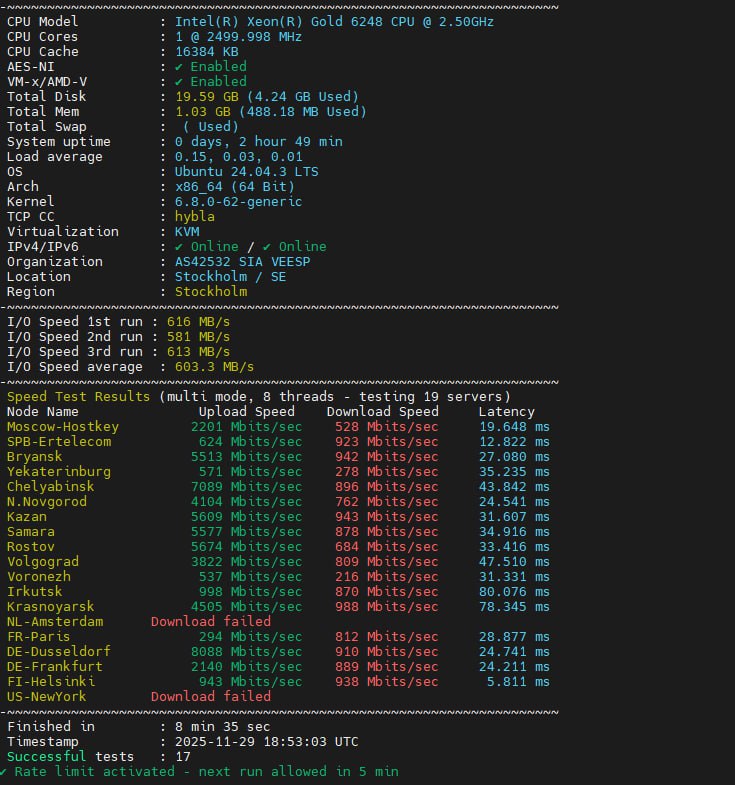735x785 pixels.
Task: Click '2201 Mbits/sec' upload for Moscow-Hostkey
Action: (246, 427)
